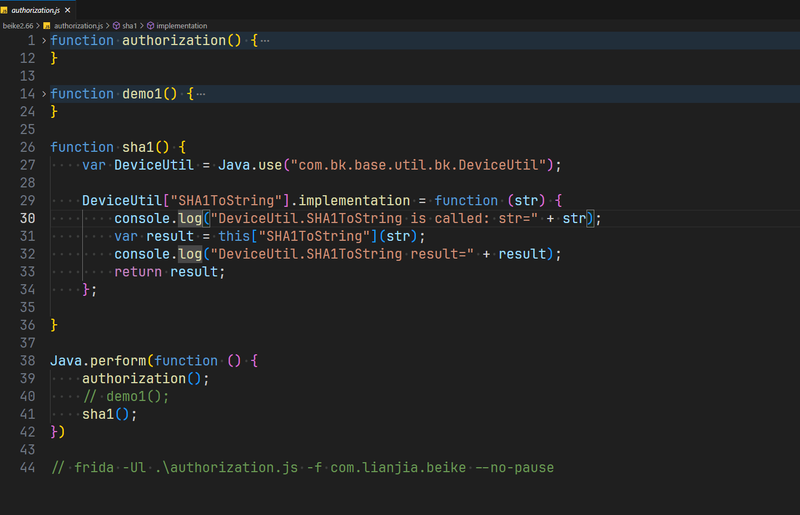Unfold the ellipsis after authorization() {
This screenshot has height=515, width=800.
(265, 41)
